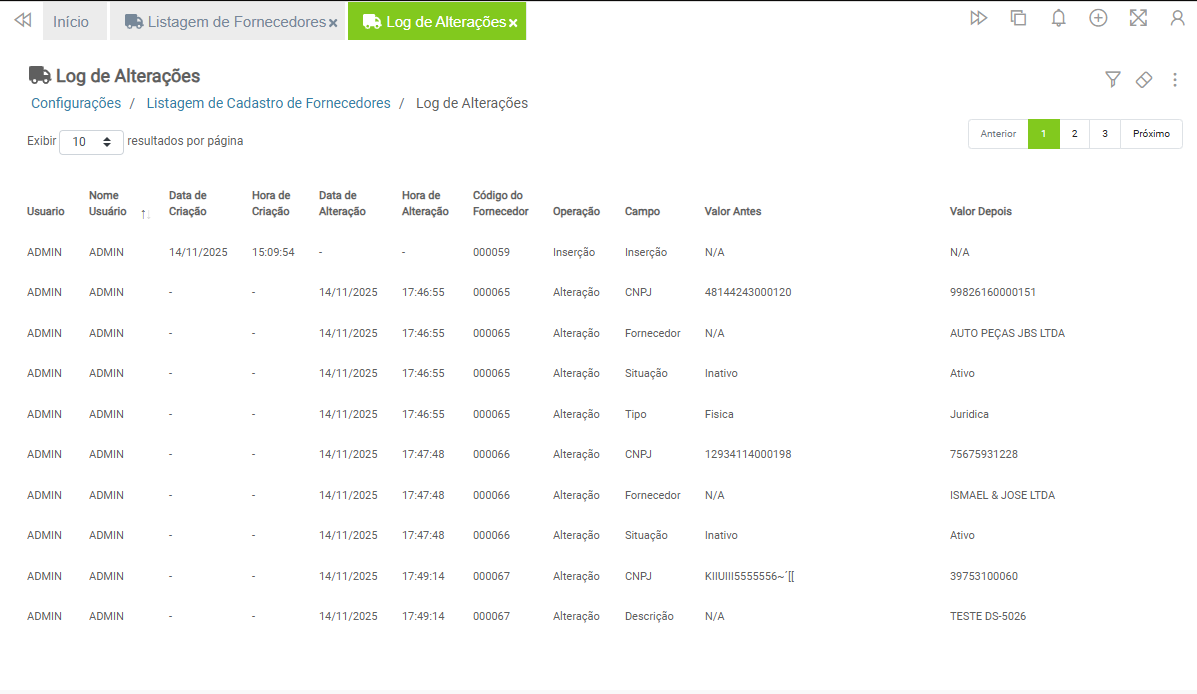Viewport: 1197px width, 694px height.
Task: Switch to Listagem de Fornecedores tab
Action: (x=225, y=22)
